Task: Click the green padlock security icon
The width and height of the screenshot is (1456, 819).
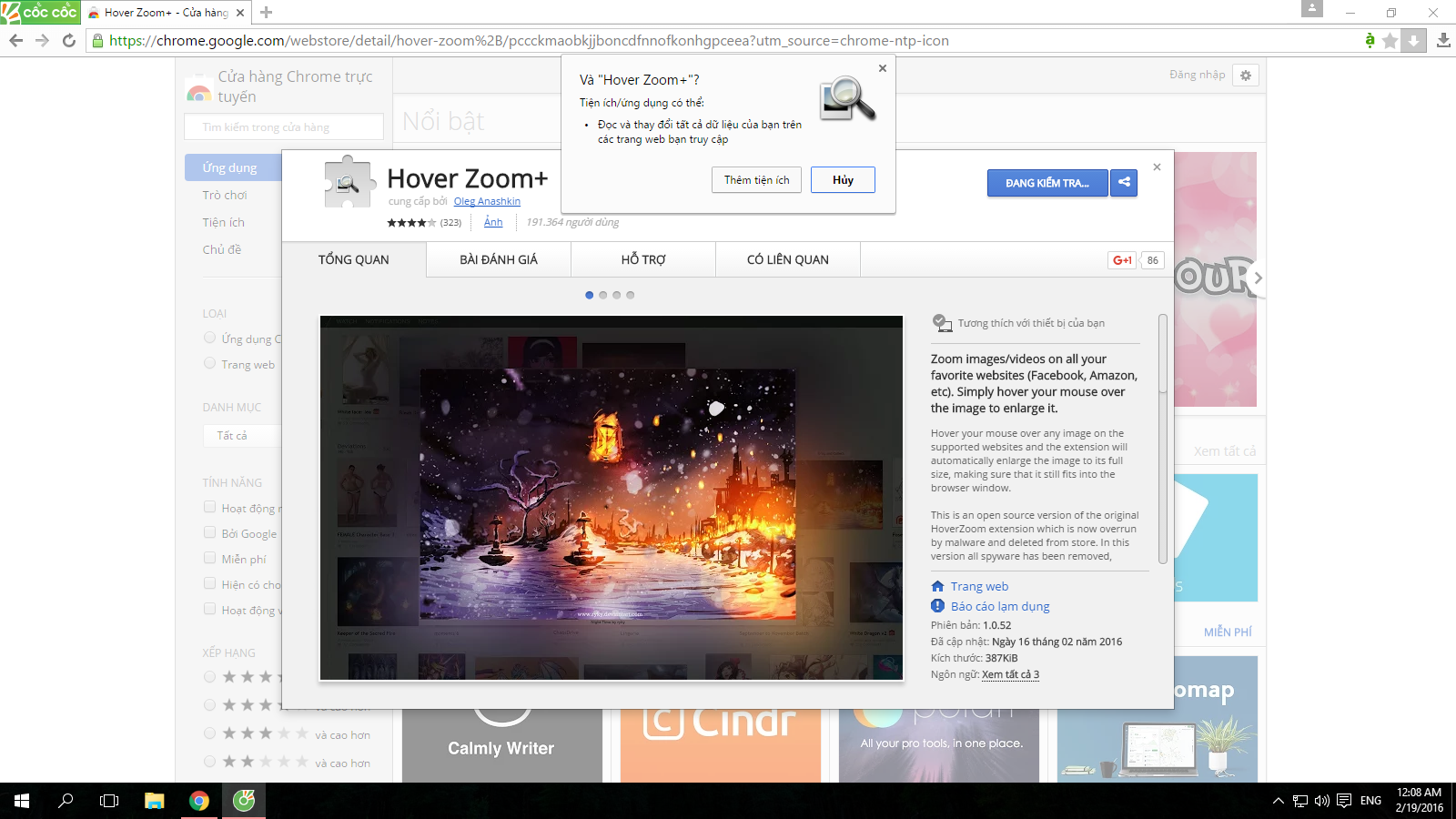Action: click(x=98, y=40)
